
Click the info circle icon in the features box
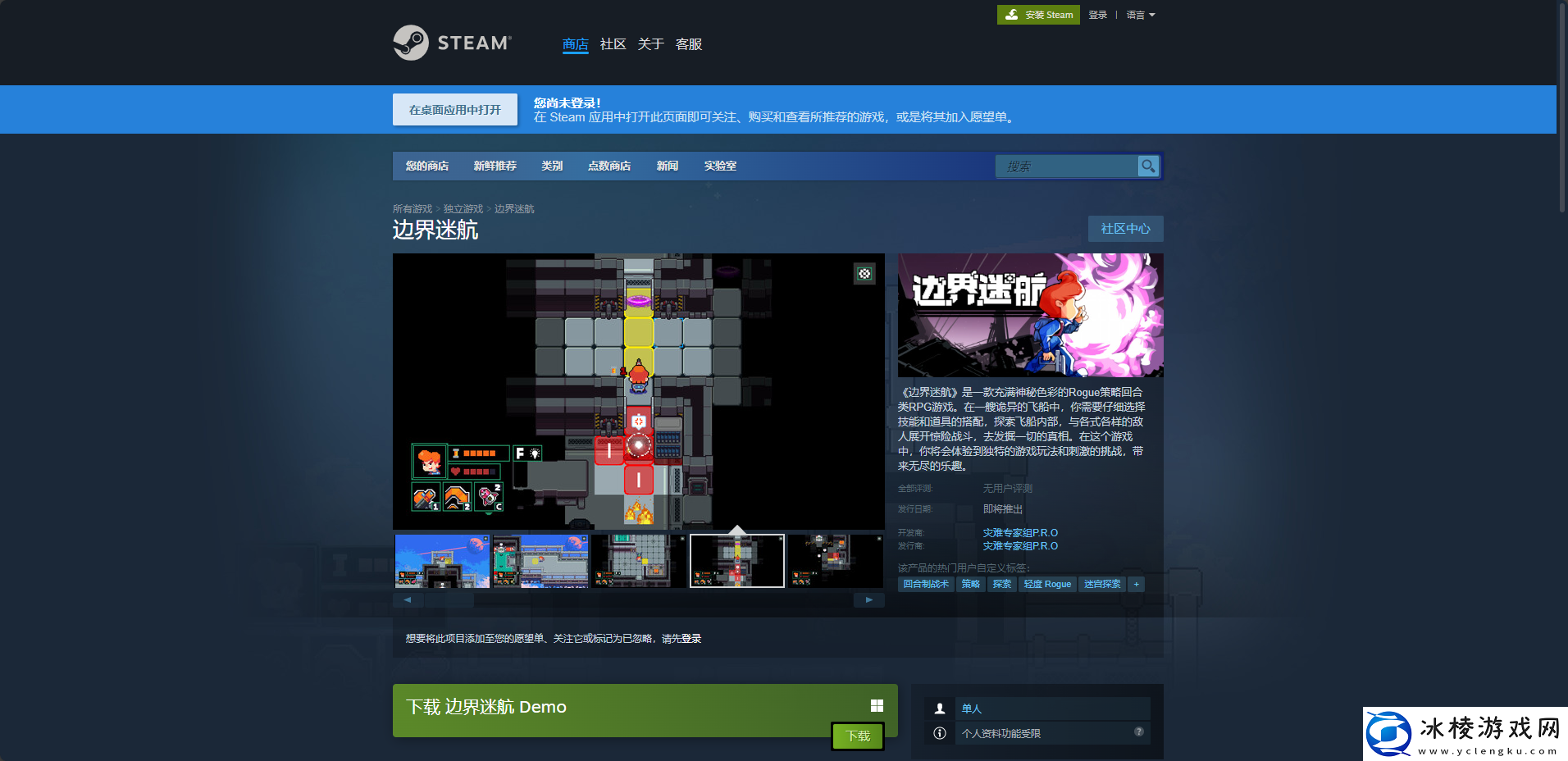[x=939, y=733]
